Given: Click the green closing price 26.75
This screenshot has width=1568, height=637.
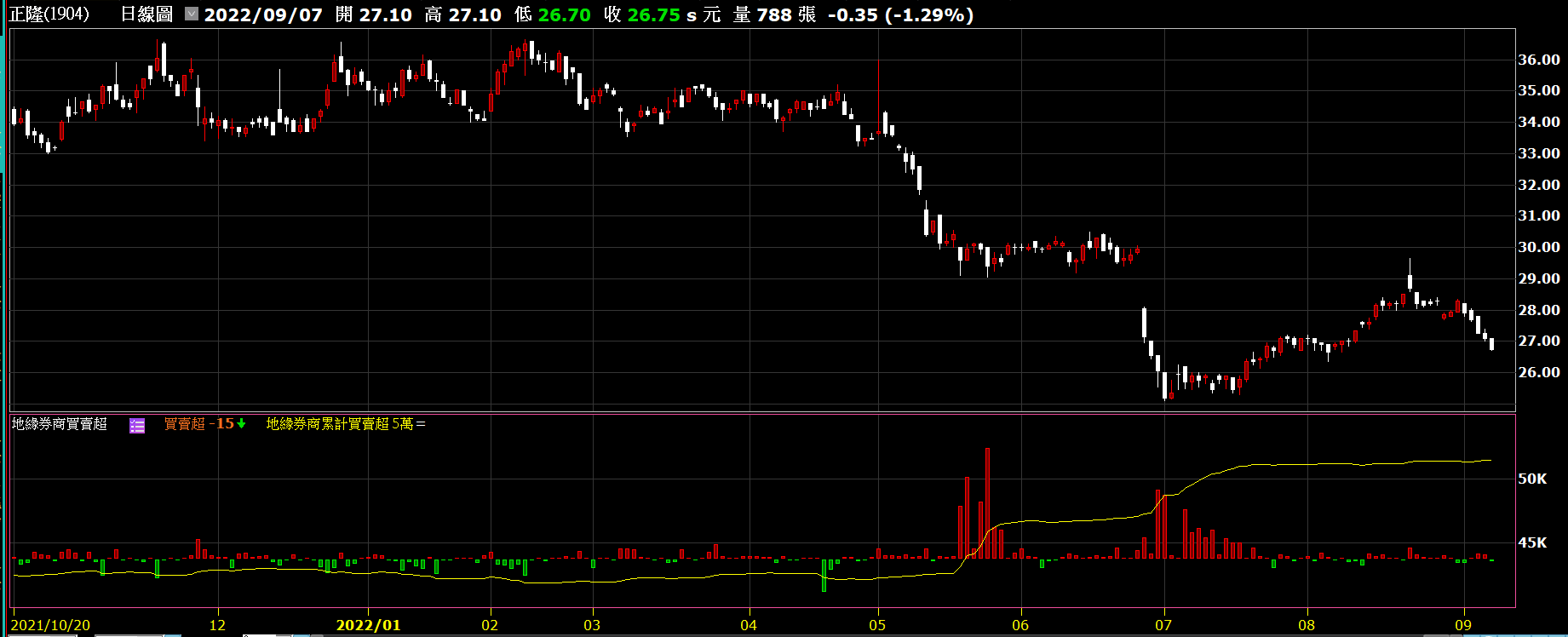Looking at the screenshot, I should (653, 14).
